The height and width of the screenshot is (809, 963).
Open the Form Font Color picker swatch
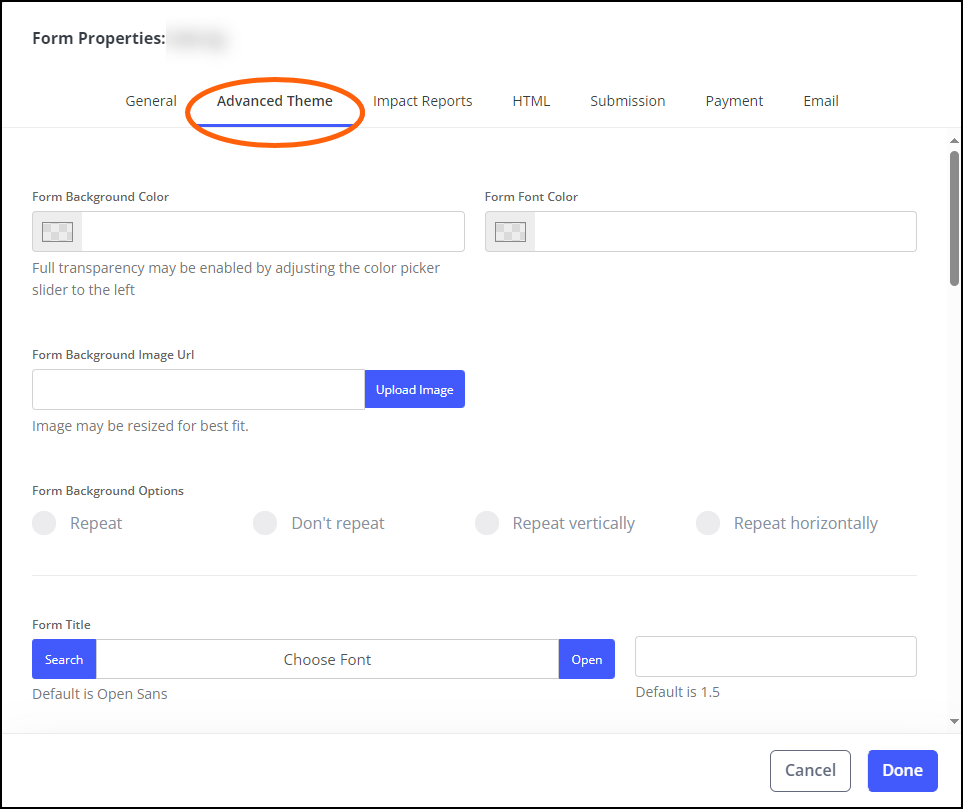(509, 231)
